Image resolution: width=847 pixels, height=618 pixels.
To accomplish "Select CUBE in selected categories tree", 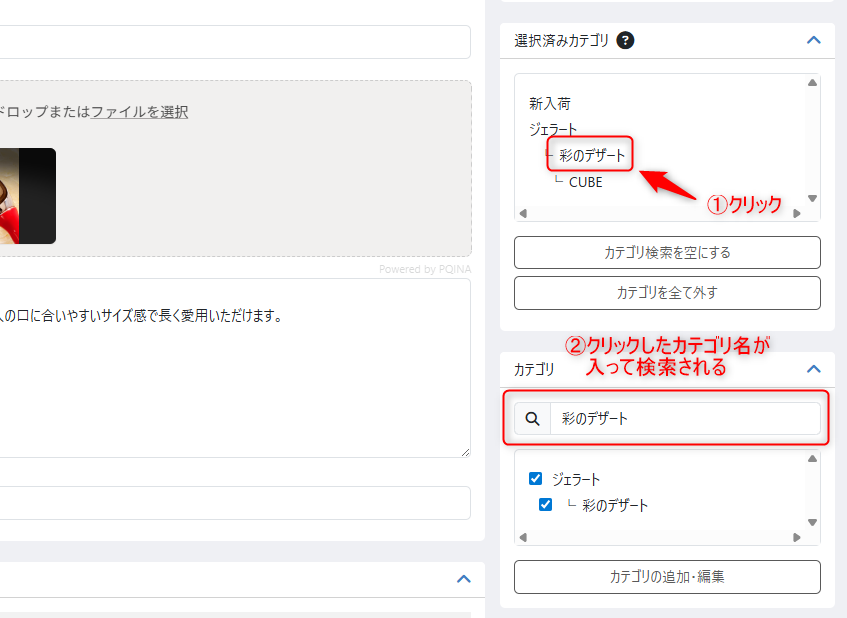I will click(585, 182).
